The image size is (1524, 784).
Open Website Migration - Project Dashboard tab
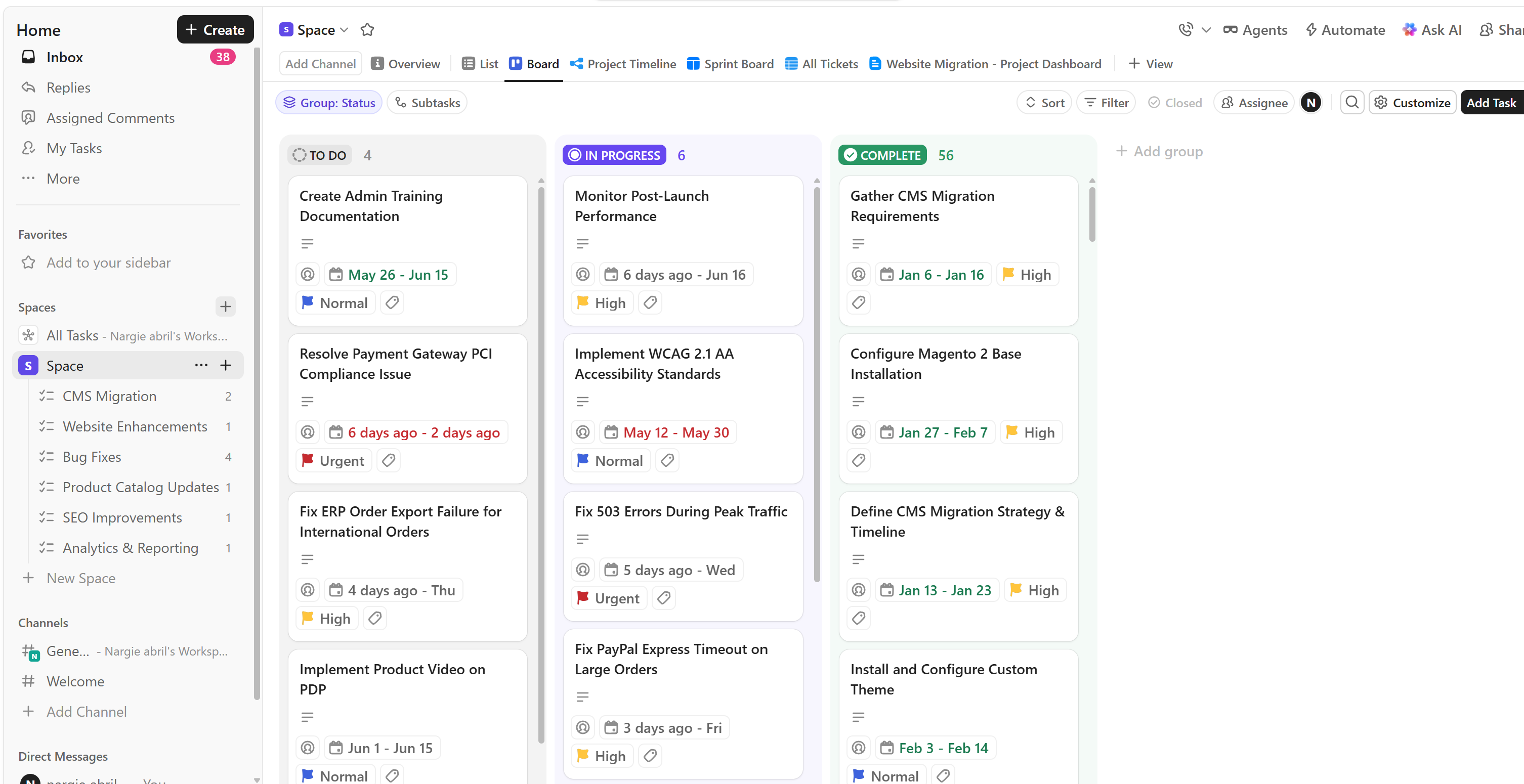(985, 64)
